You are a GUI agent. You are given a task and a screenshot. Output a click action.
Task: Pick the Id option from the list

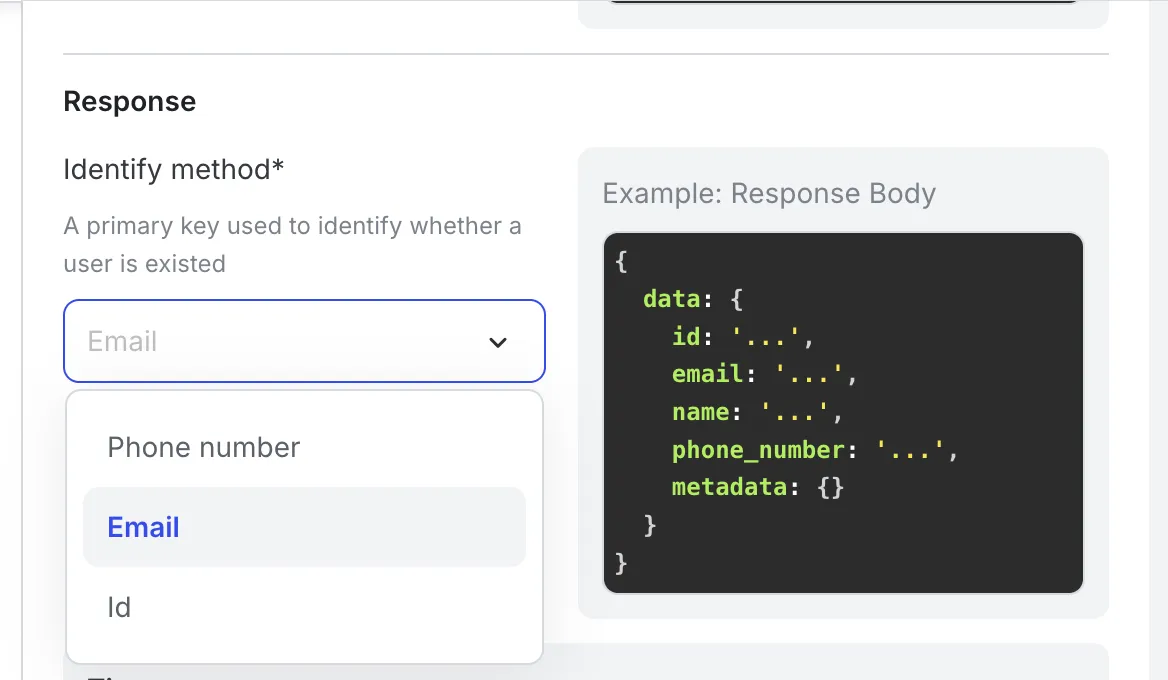coord(119,607)
